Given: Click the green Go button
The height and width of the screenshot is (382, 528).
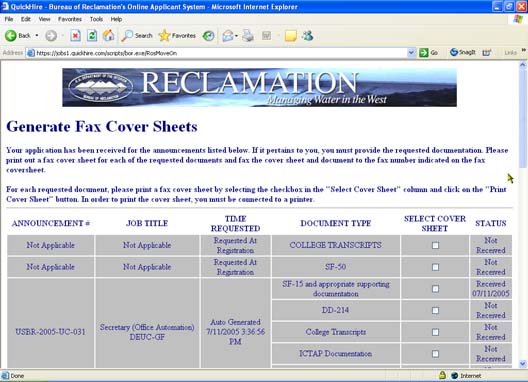Looking at the screenshot, I should (428, 53).
